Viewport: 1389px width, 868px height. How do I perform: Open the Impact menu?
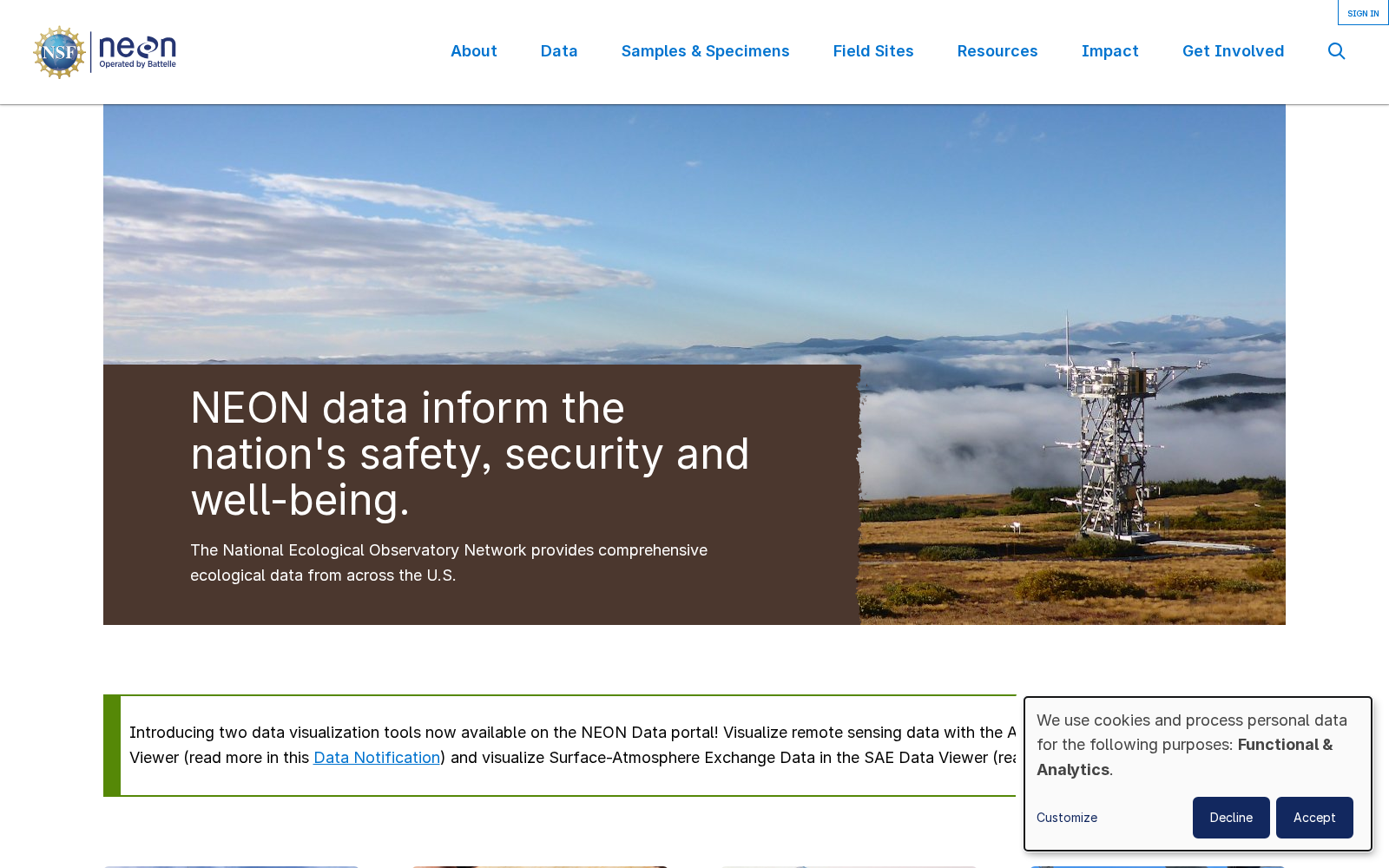[1109, 51]
